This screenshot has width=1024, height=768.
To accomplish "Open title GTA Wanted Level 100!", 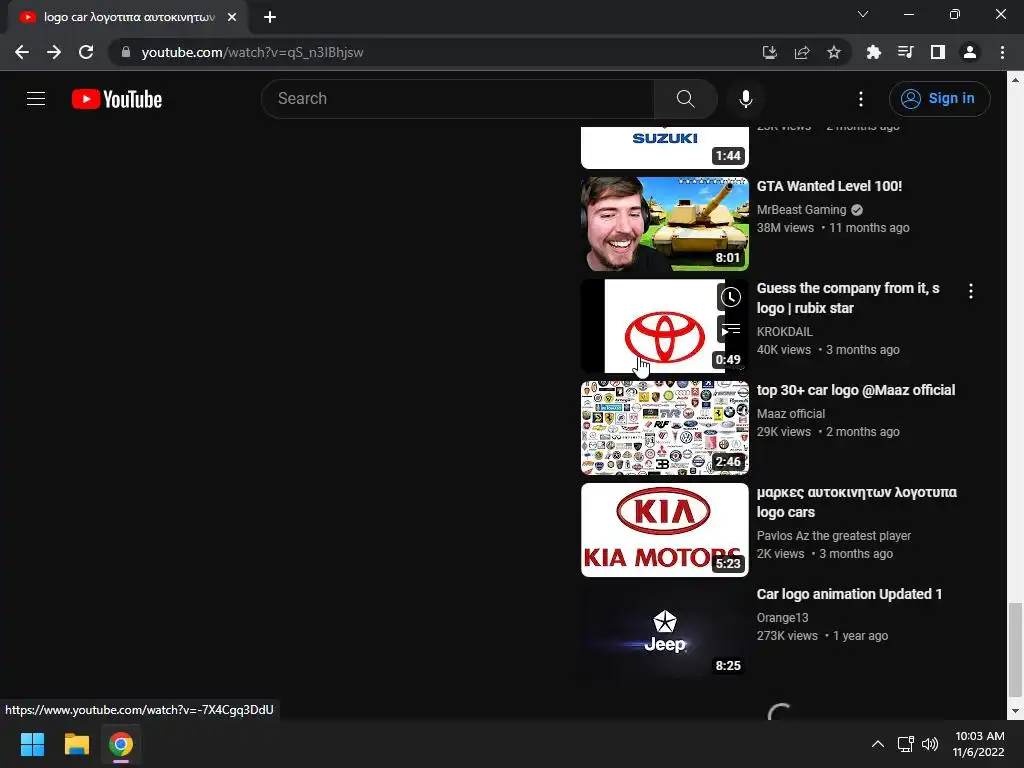I will click(829, 186).
